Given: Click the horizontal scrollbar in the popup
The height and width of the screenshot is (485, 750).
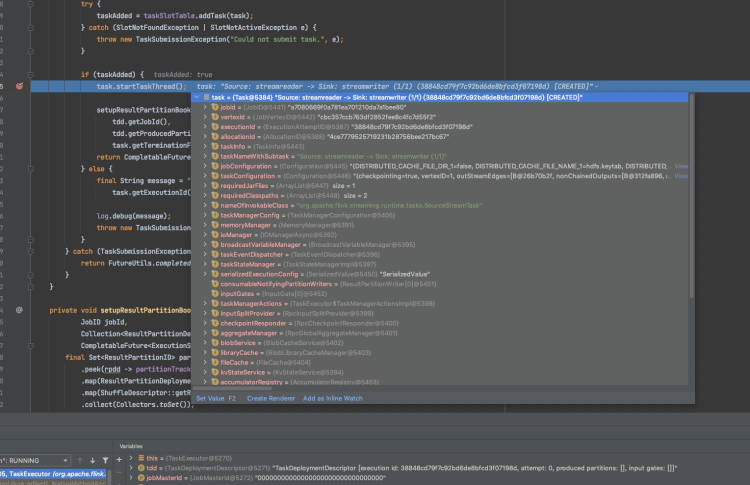Looking at the screenshot, I should coord(232,388).
